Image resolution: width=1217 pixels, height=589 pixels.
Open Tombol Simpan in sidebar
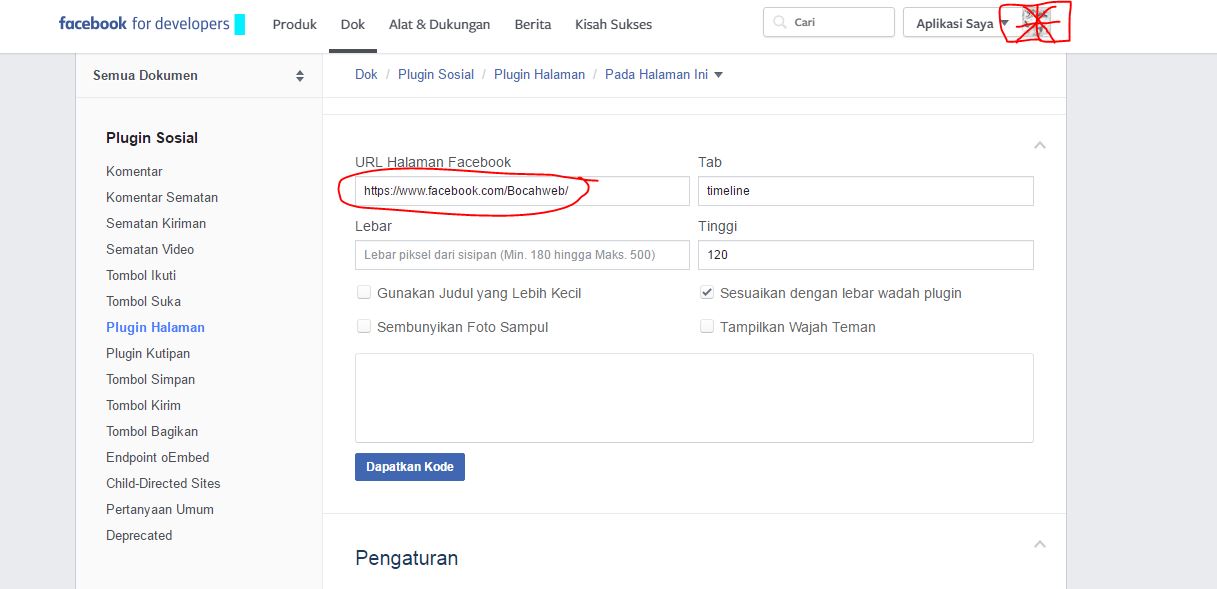pyautogui.click(x=151, y=379)
